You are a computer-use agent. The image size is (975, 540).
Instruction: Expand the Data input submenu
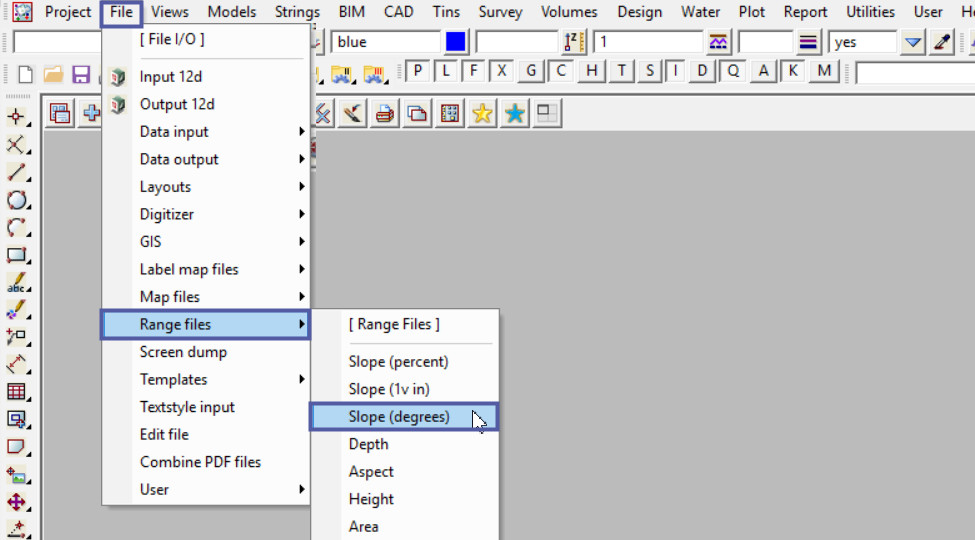pos(206,132)
